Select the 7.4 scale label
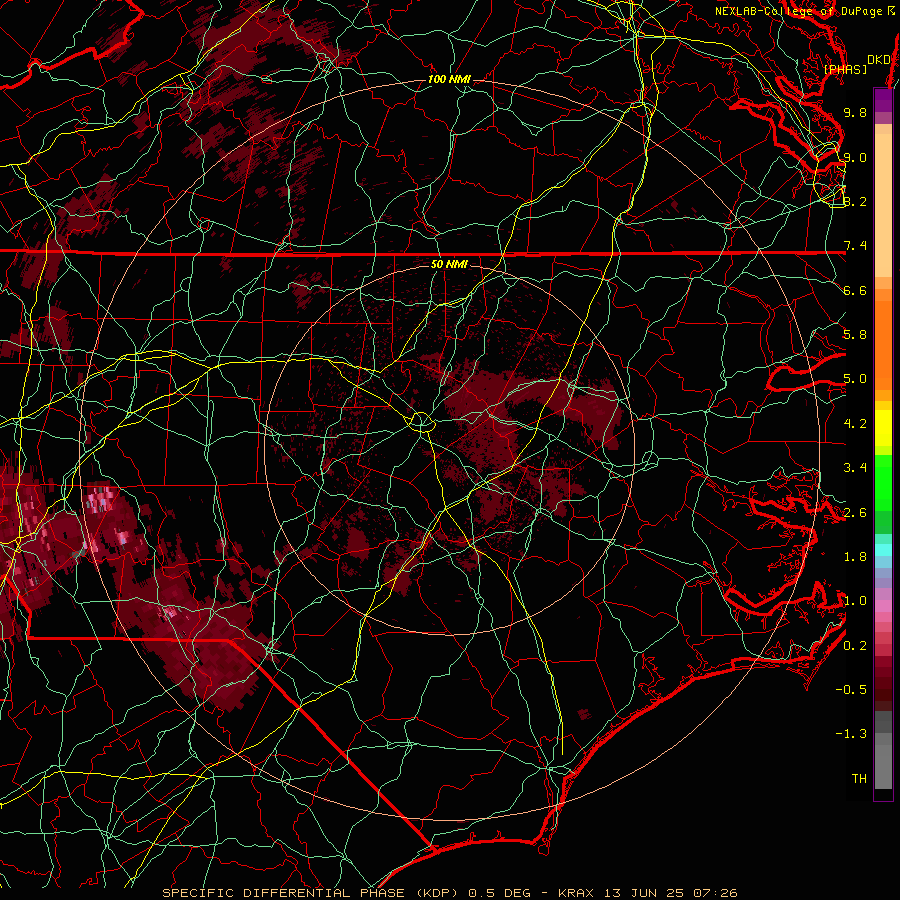The height and width of the screenshot is (900, 900). pos(855,246)
